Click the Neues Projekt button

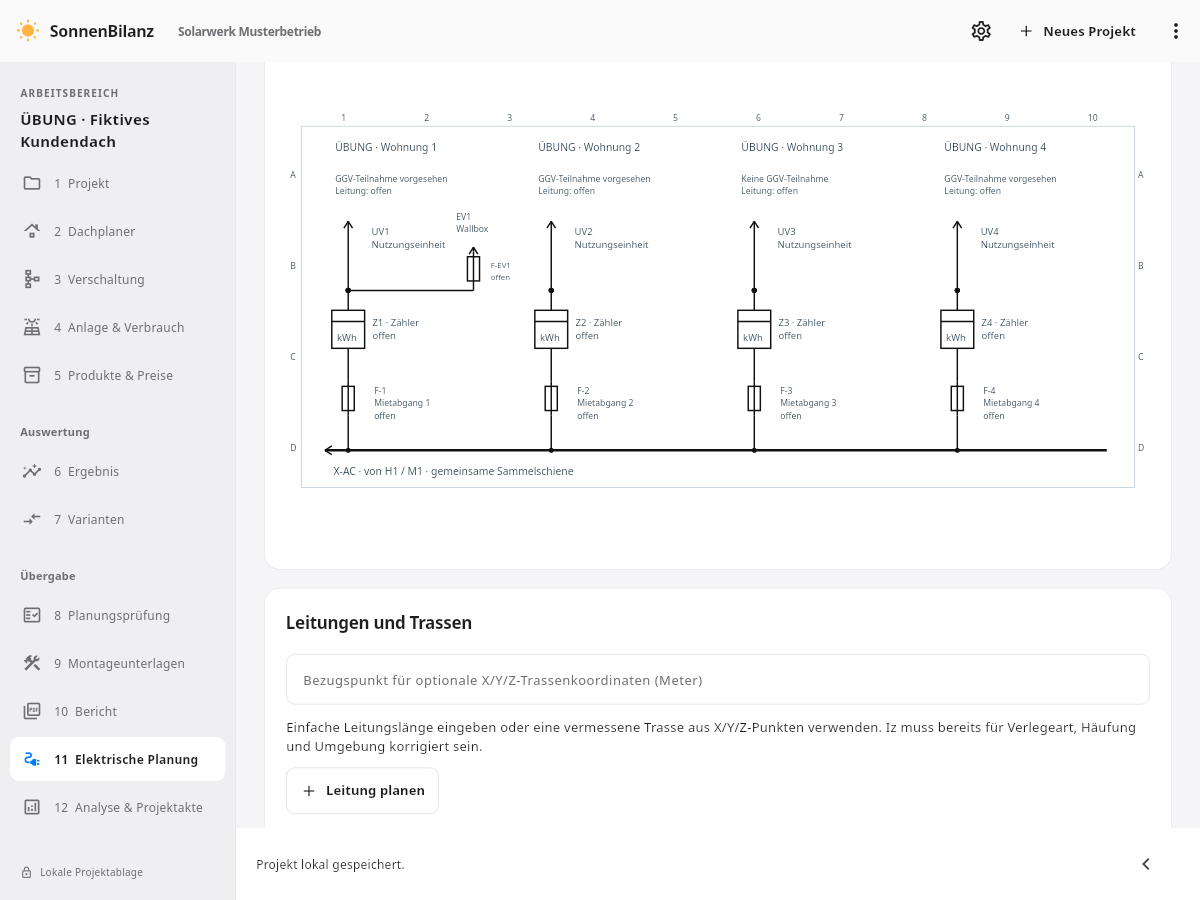[x=1077, y=31]
